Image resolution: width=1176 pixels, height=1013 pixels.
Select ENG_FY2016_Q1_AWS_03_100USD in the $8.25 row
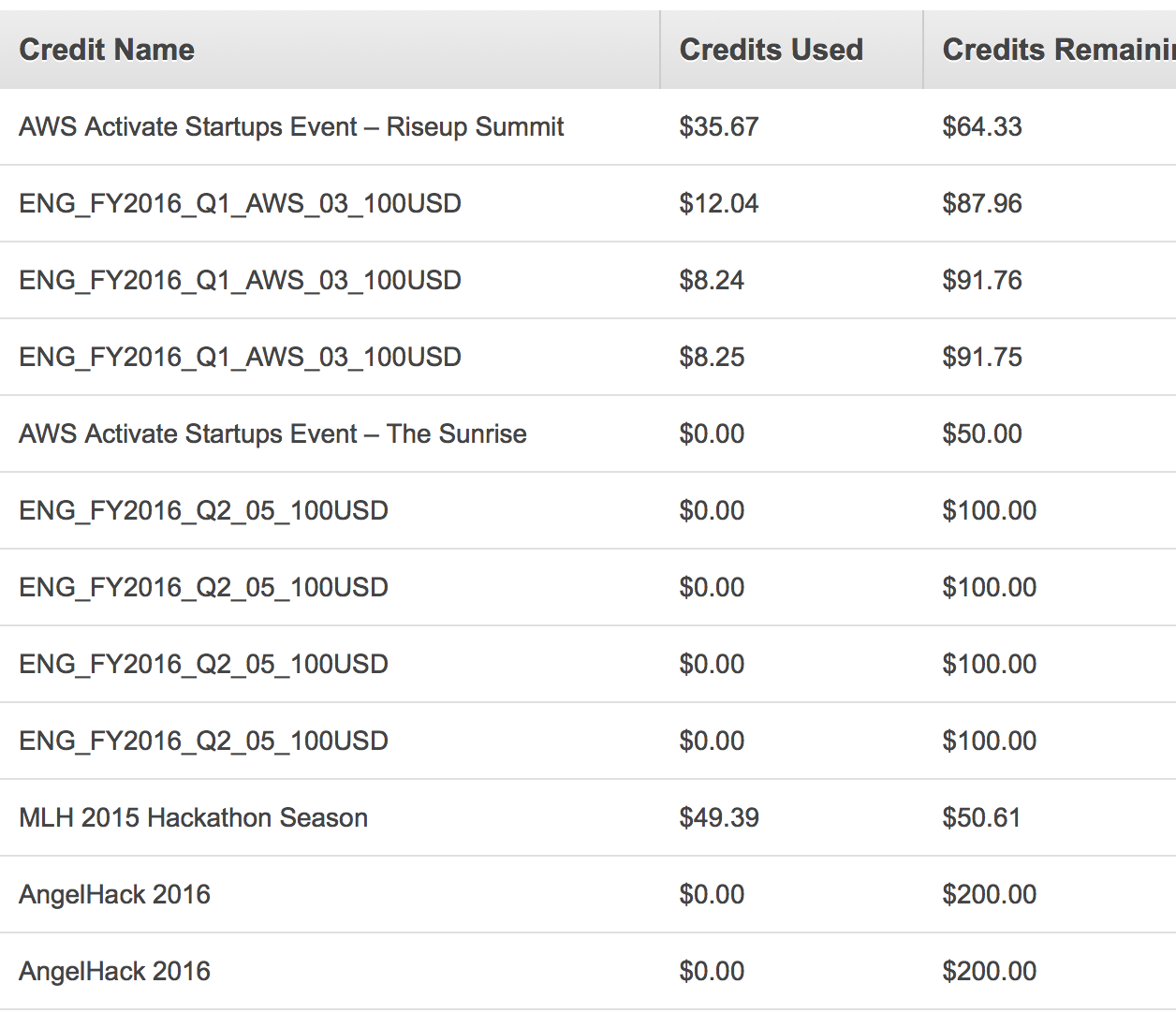point(241,357)
